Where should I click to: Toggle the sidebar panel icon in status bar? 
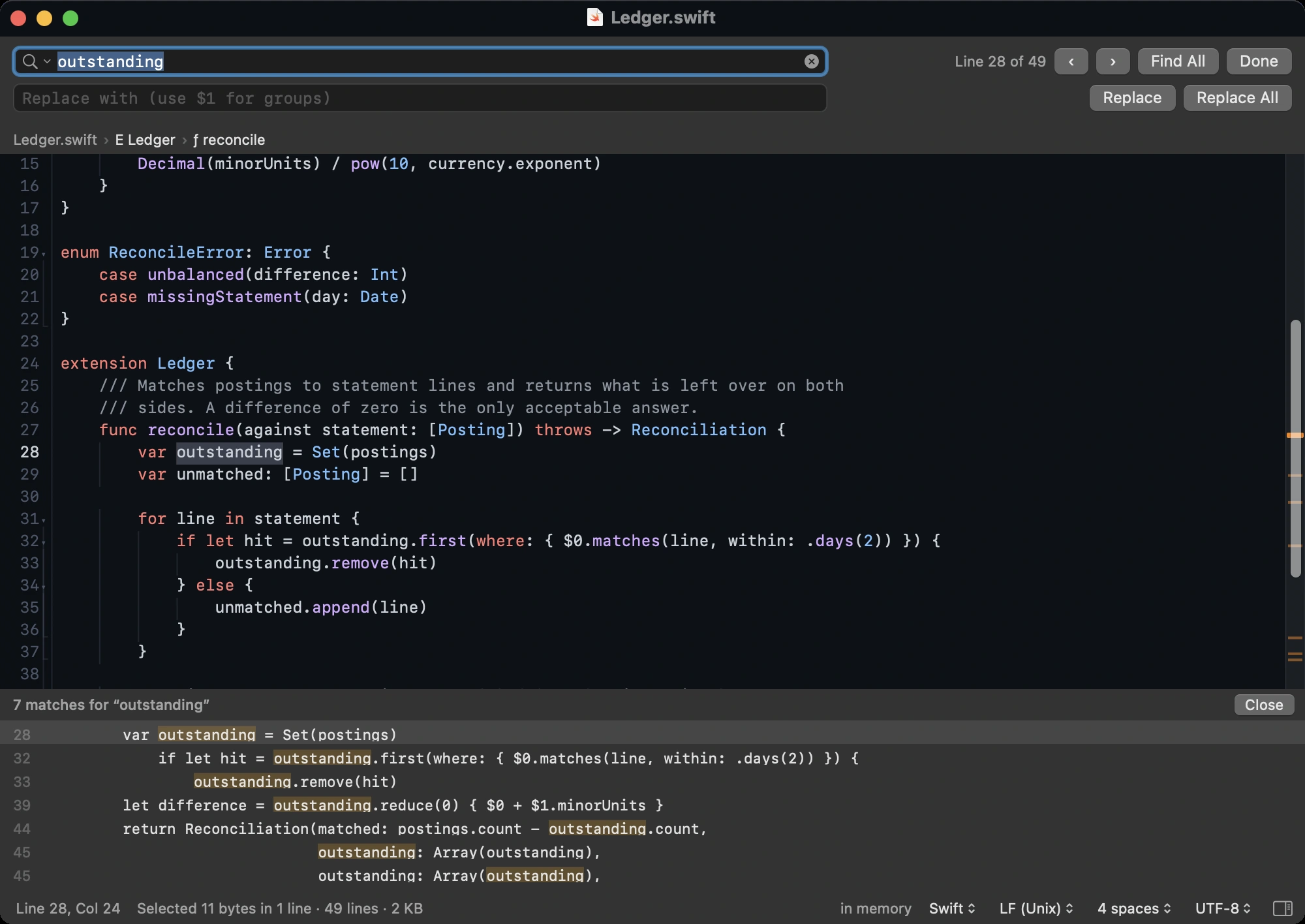1282,908
